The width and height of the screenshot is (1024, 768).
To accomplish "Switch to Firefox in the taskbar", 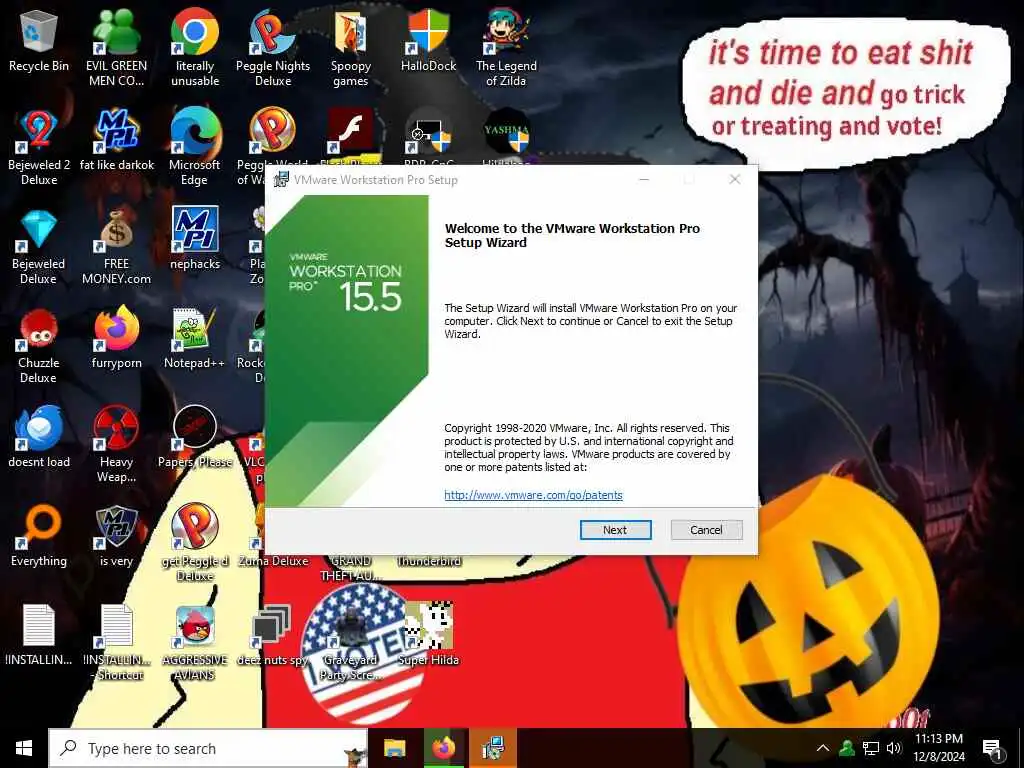I will 443,748.
